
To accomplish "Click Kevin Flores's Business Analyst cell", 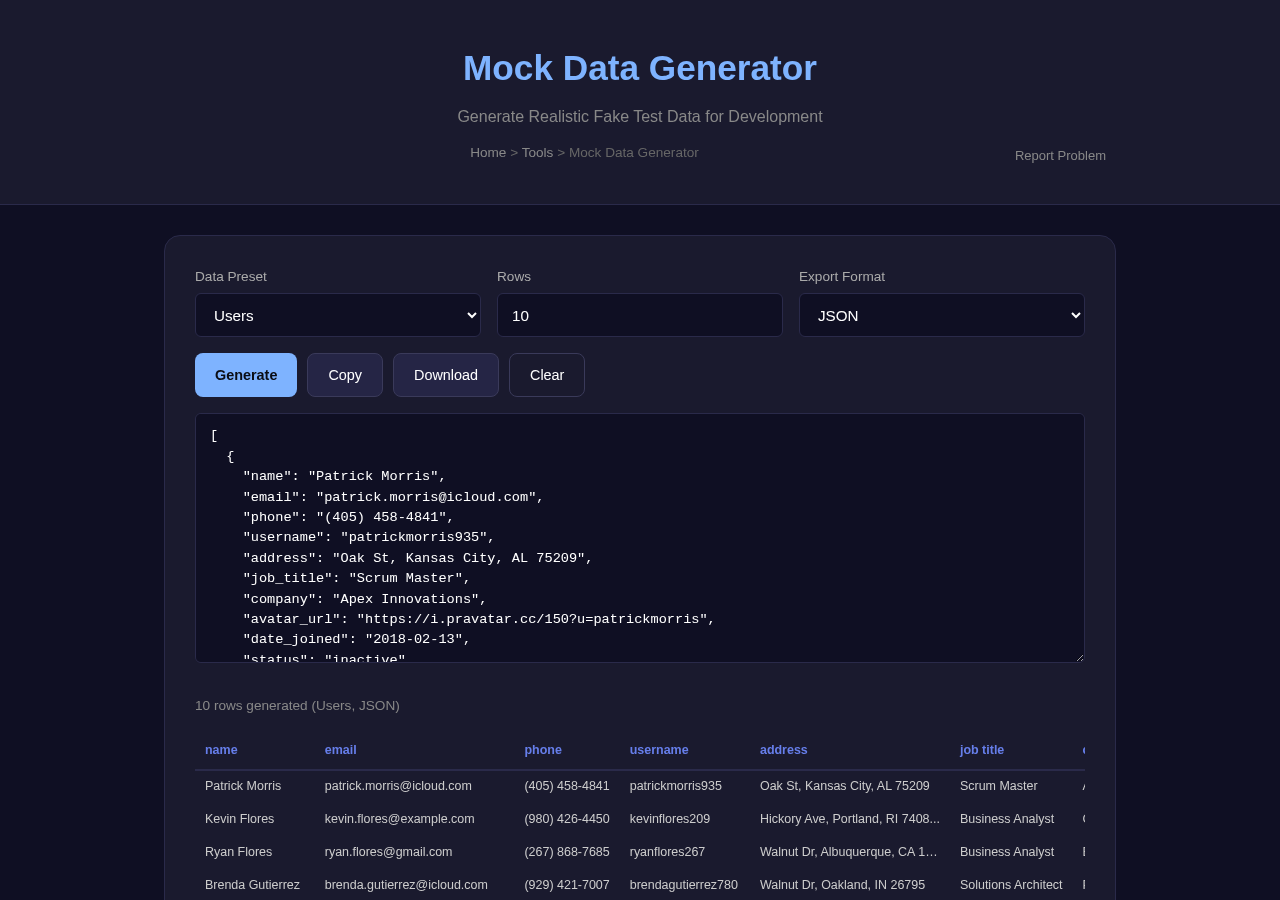I will click(1007, 819).
